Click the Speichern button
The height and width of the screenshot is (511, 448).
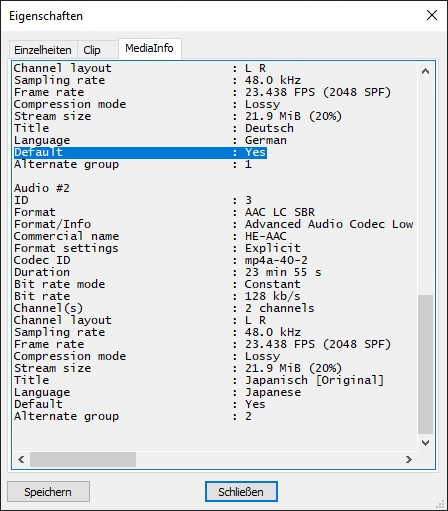tap(48, 492)
